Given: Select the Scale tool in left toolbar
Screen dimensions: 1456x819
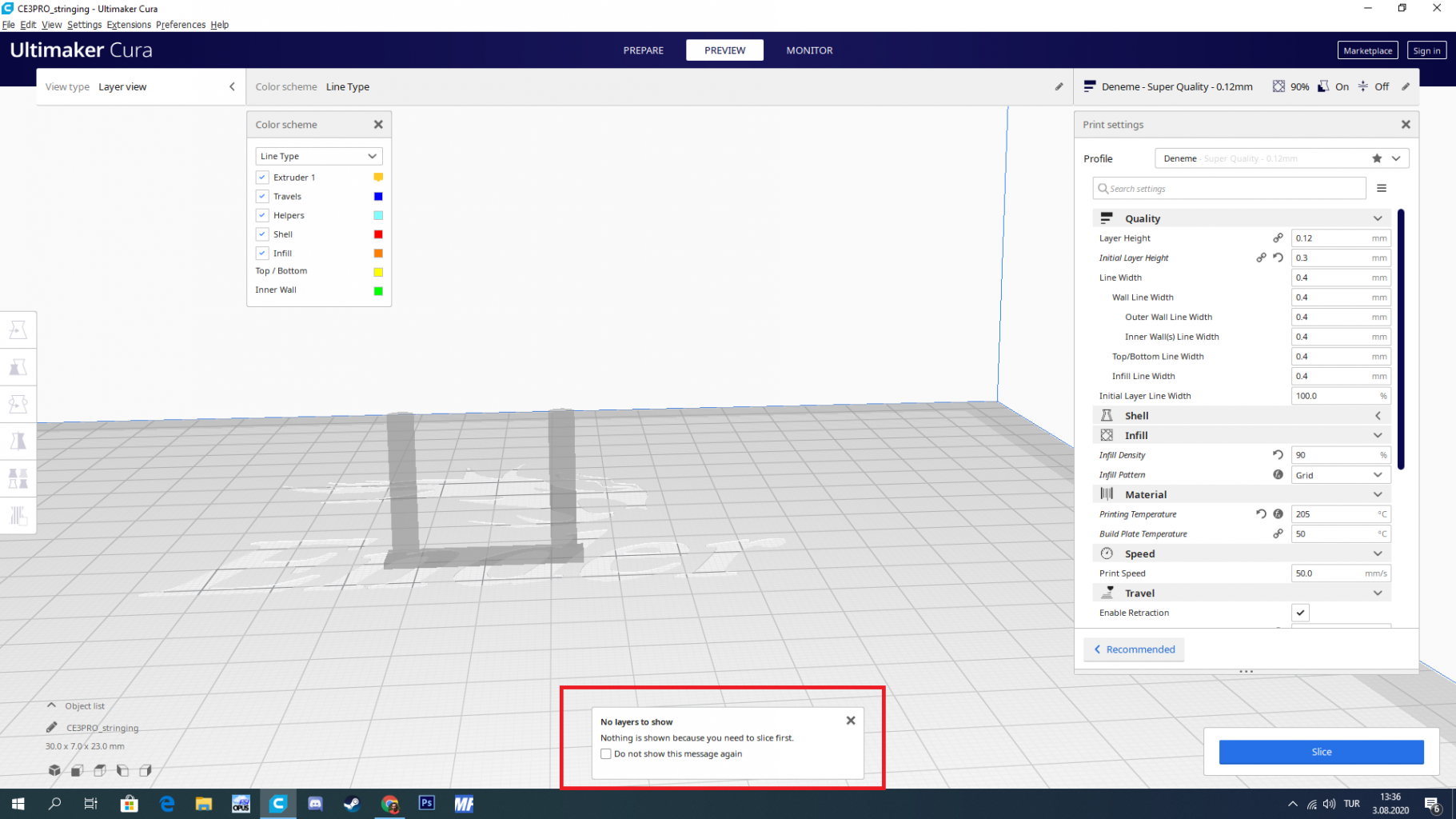Looking at the screenshot, I should tap(18, 367).
